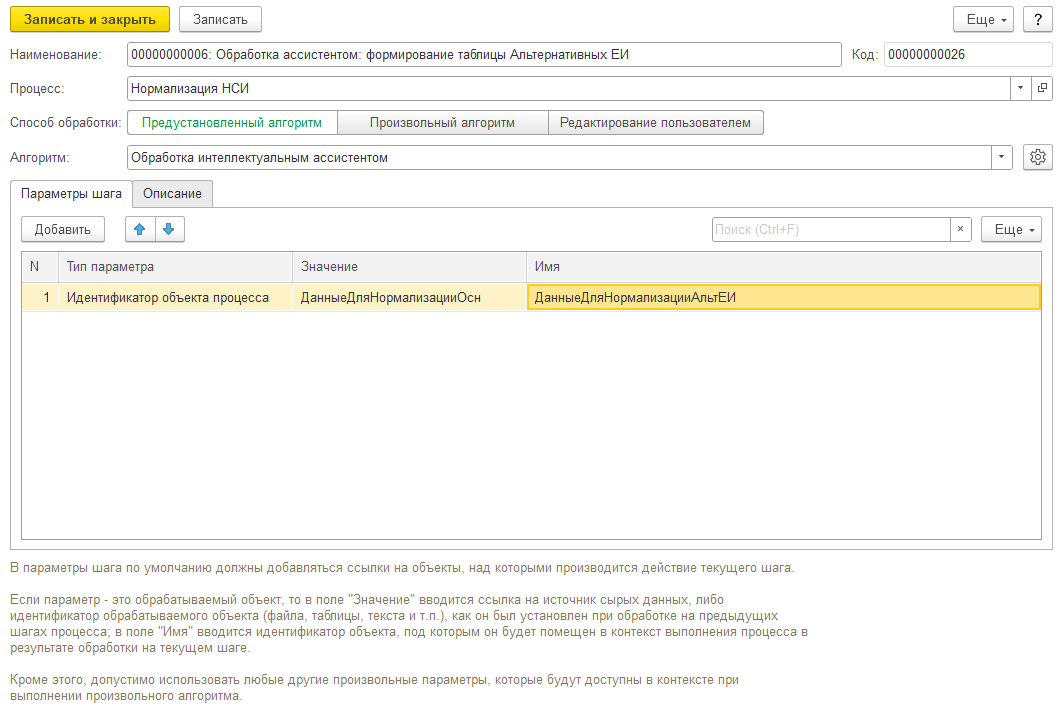Switch to the Описание tab
The width and height of the screenshot is (1063, 712).
172,194
